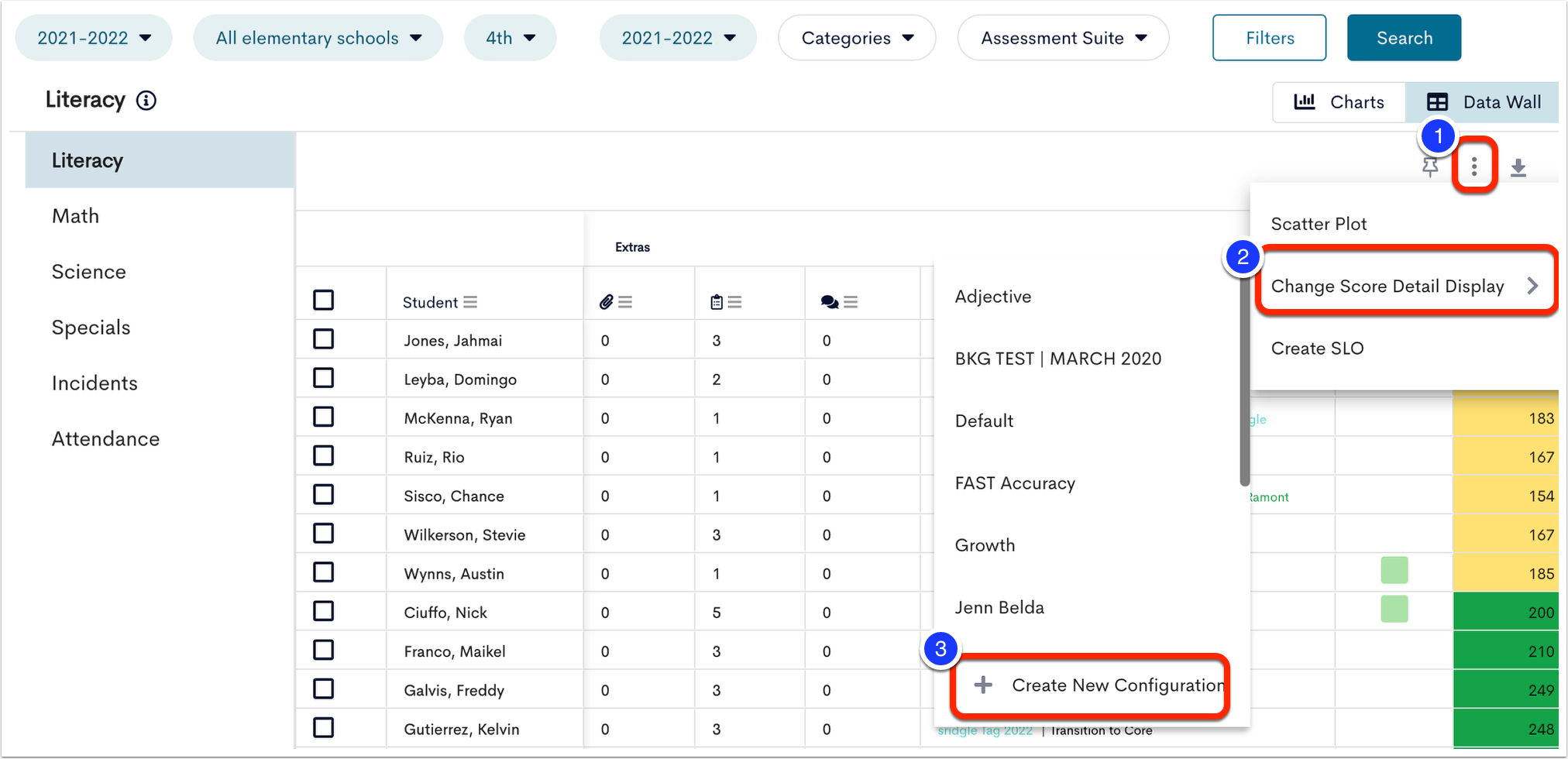The height and width of the screenshot is (759, 1568).
Task: Click plus icon for new configuration
Action: pyautogui.click(x=983, y=685)
